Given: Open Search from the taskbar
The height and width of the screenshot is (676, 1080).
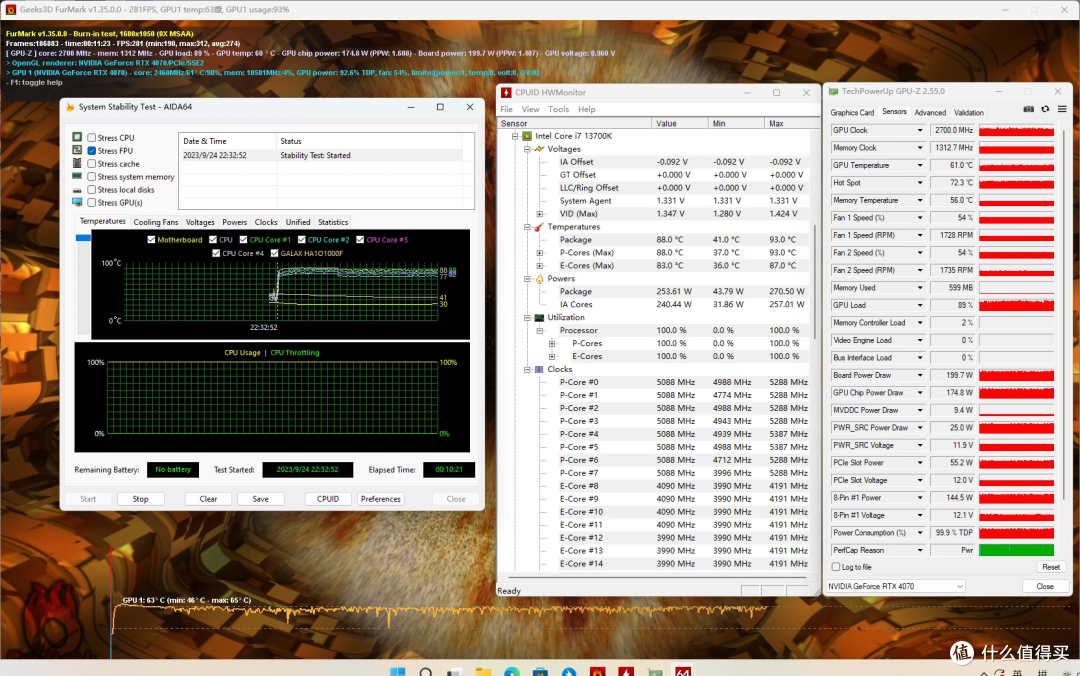Looking at the screenshot, I should click(x=426, y=671).
